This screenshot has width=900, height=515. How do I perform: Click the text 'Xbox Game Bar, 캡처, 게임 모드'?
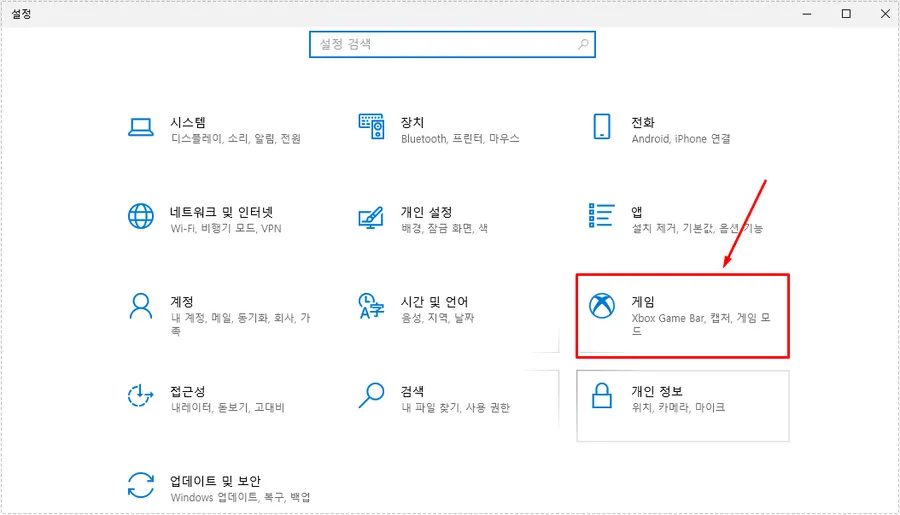(701, 324)
